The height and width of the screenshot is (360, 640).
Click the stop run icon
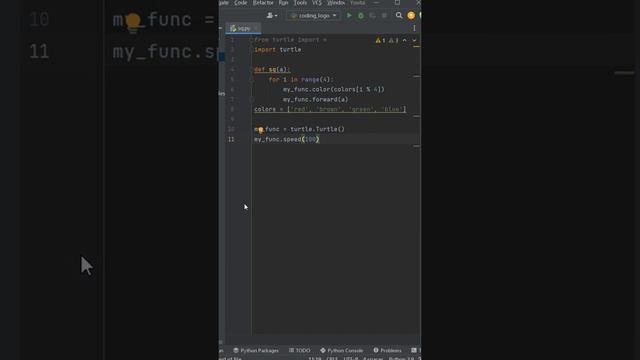click(x=384, y=16)
